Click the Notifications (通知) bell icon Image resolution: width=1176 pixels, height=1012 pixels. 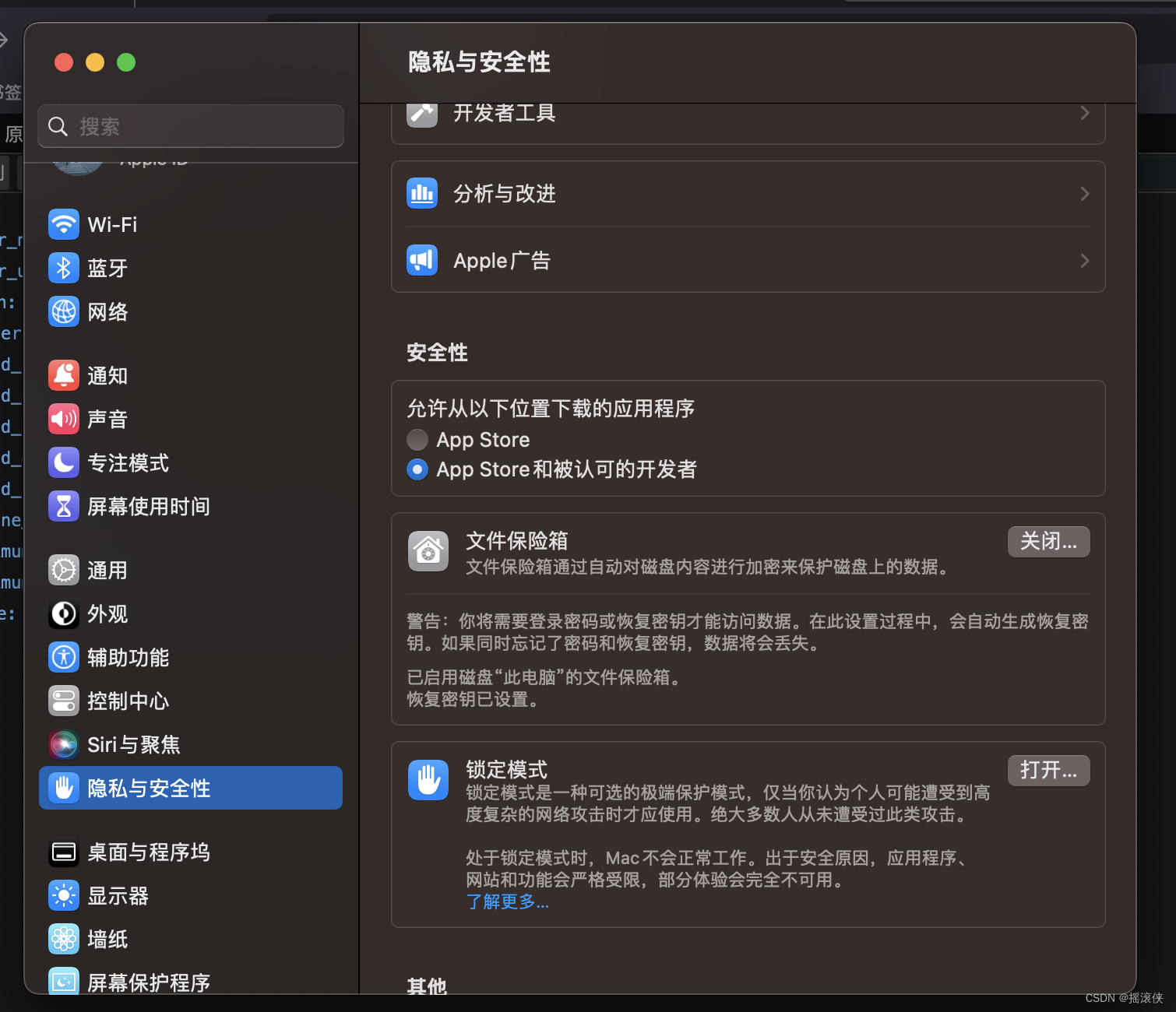[x=64, y=376]
